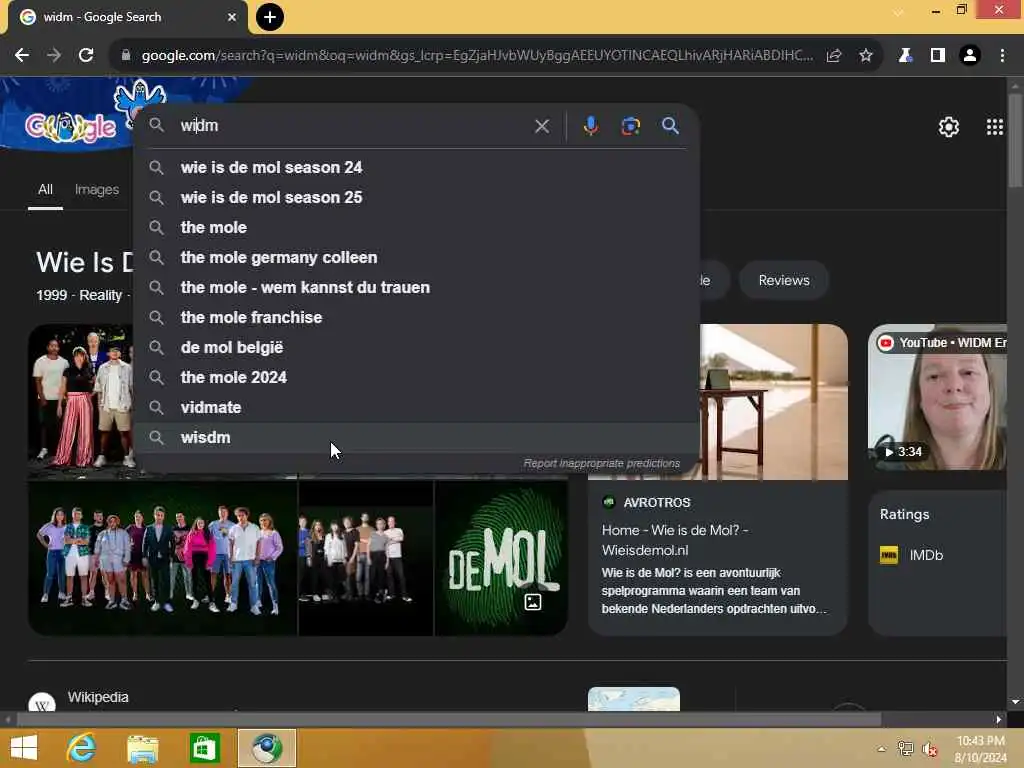Click the blue search magnifier button
The width and height of the screenshot is (1024, 768).
click(x=670, y=125)
